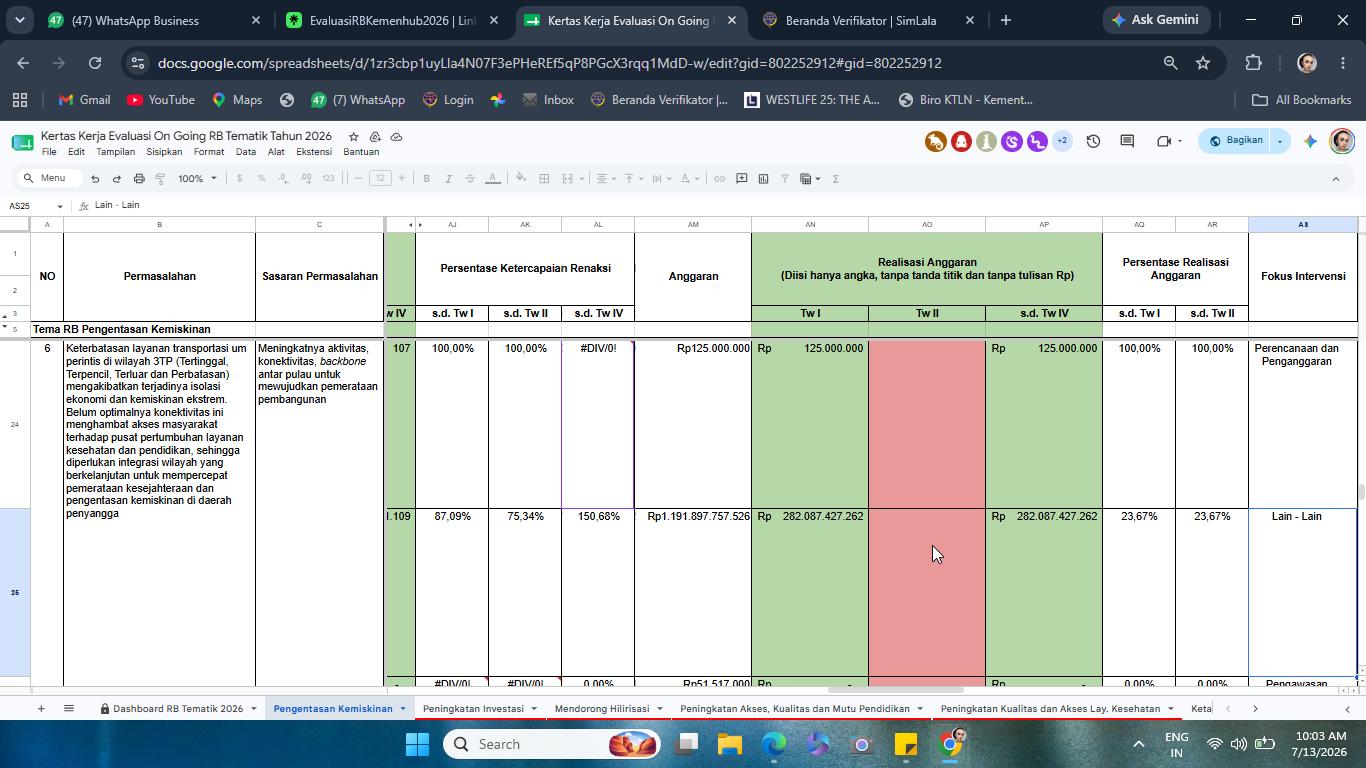Click document status cloud icon
Viewport: 1366px width, 768px height.
coord(396,136)
